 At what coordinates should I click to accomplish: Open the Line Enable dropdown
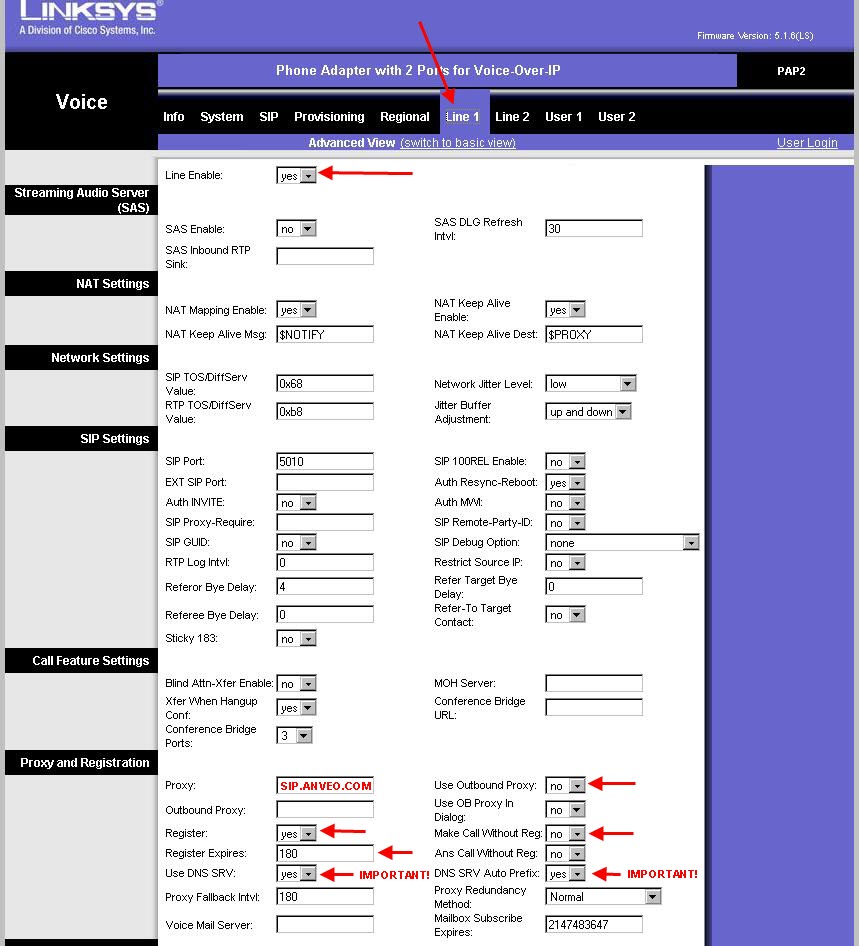[296, 176]
